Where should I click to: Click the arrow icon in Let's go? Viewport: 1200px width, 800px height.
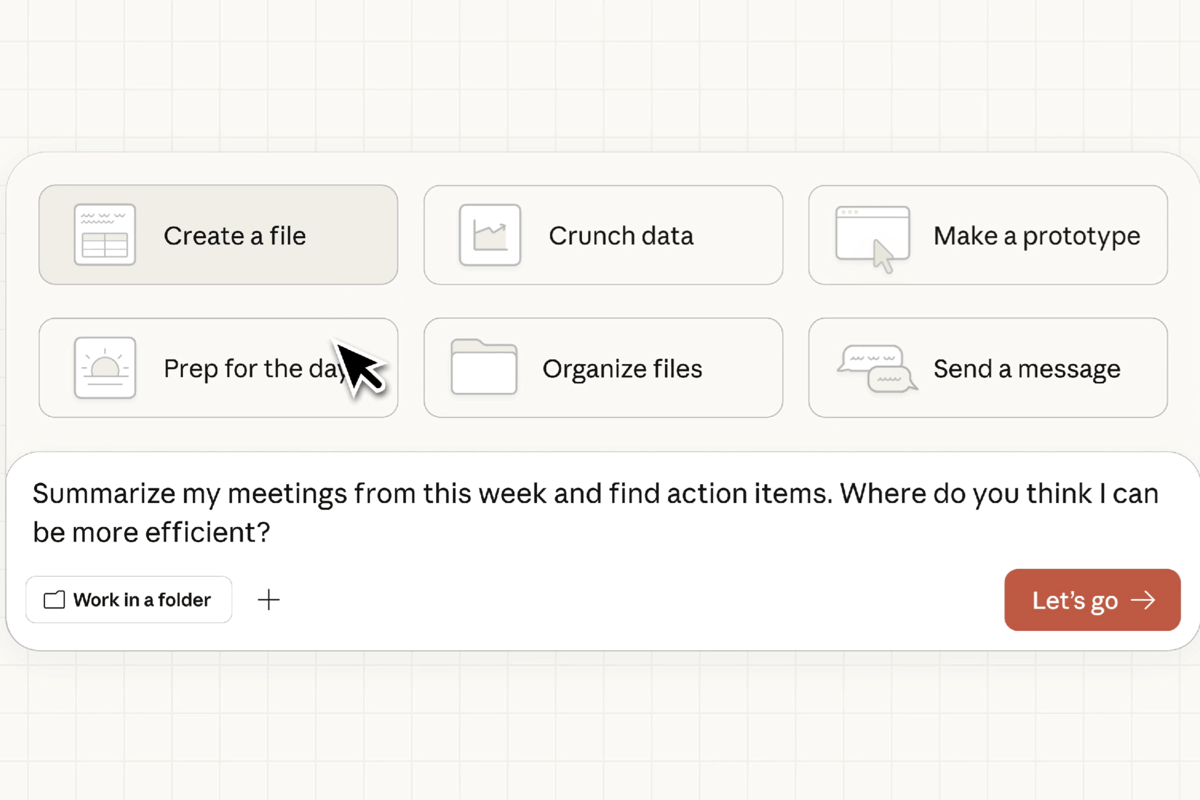point(1143,600)
